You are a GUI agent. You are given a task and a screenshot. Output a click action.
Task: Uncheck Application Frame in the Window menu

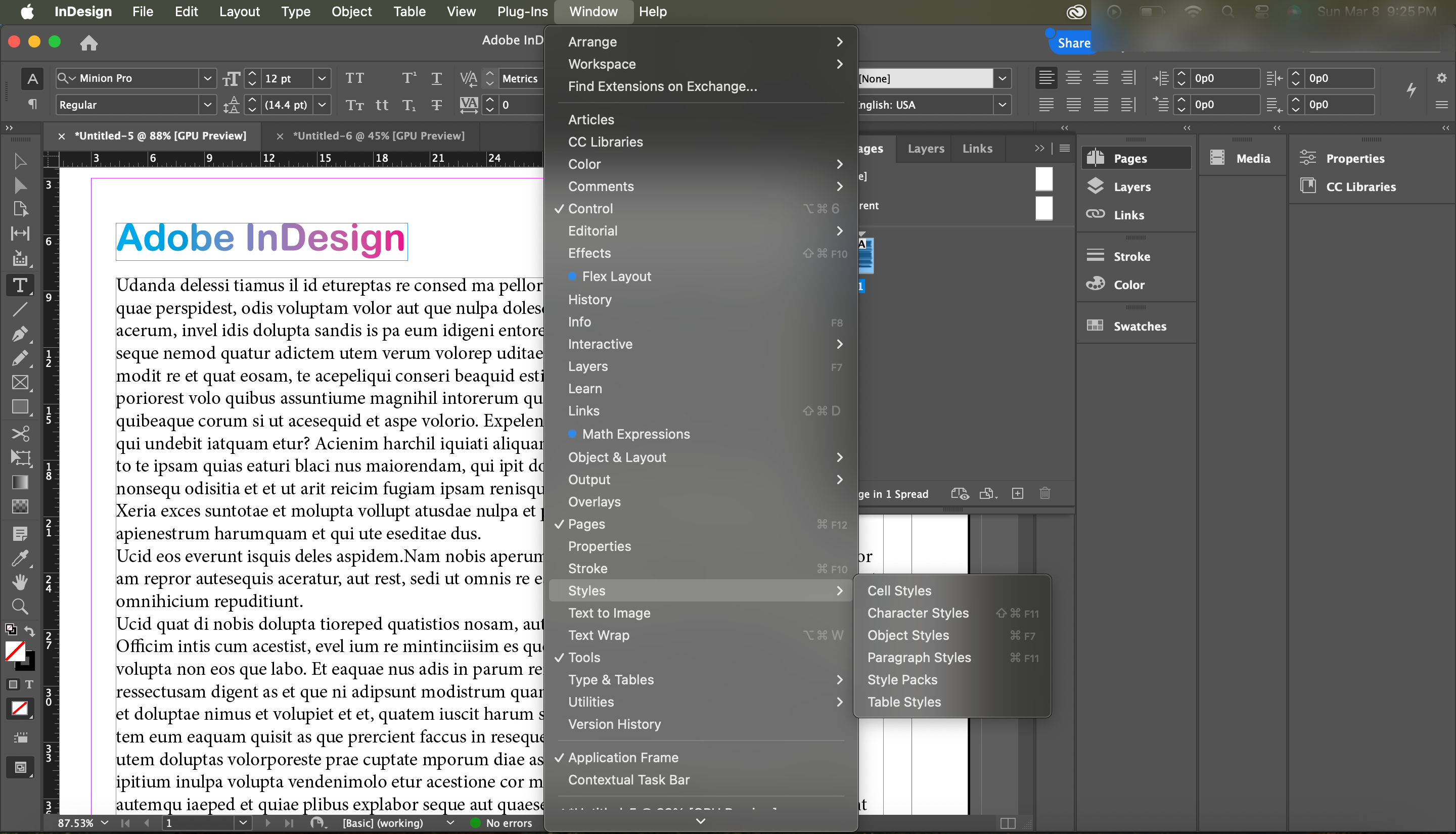coord(623,757)
